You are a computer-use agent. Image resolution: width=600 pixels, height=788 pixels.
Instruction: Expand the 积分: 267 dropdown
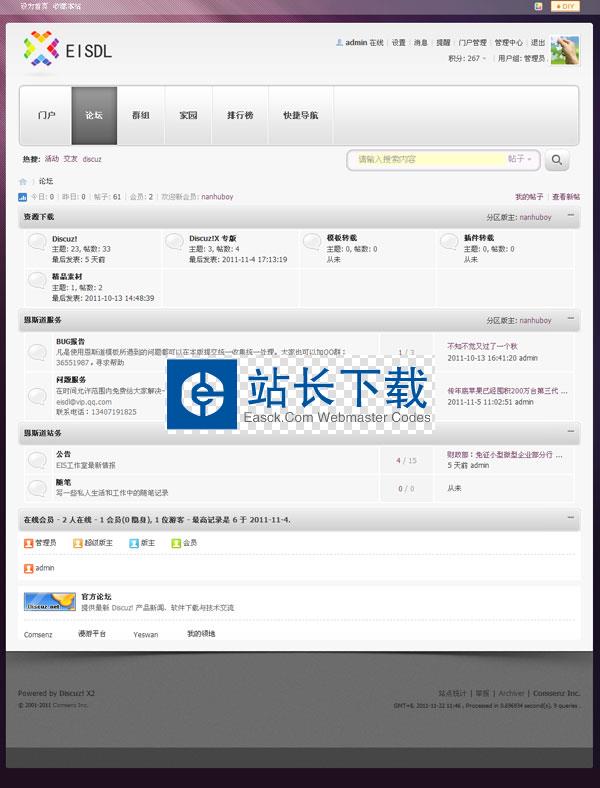(x=467, y=58)
